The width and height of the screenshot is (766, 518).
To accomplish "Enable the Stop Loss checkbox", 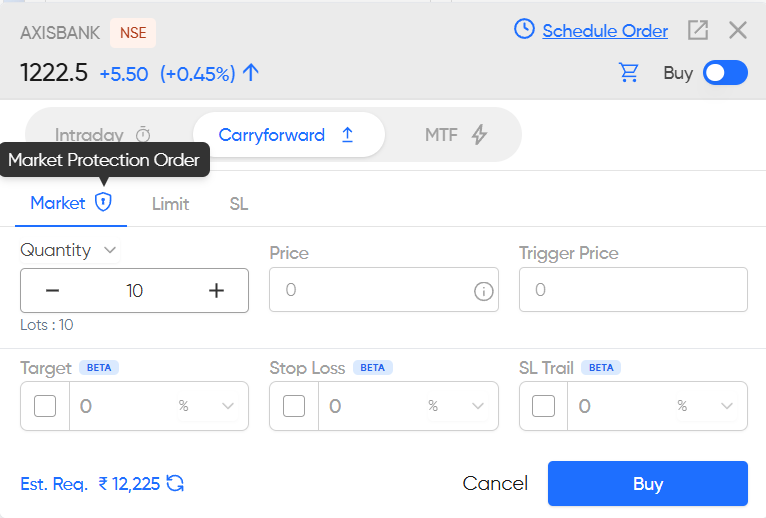I will coord(294,406).
